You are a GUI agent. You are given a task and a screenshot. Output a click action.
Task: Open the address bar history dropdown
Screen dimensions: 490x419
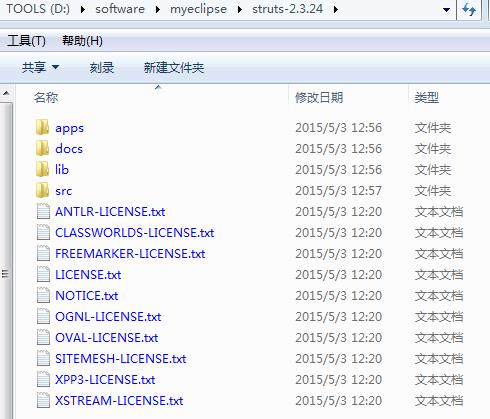[446, 10]
